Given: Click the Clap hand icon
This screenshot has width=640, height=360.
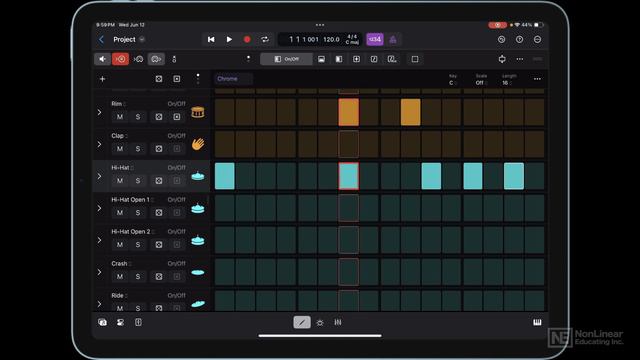Looking at the screenshot, I should pos(198,144).
